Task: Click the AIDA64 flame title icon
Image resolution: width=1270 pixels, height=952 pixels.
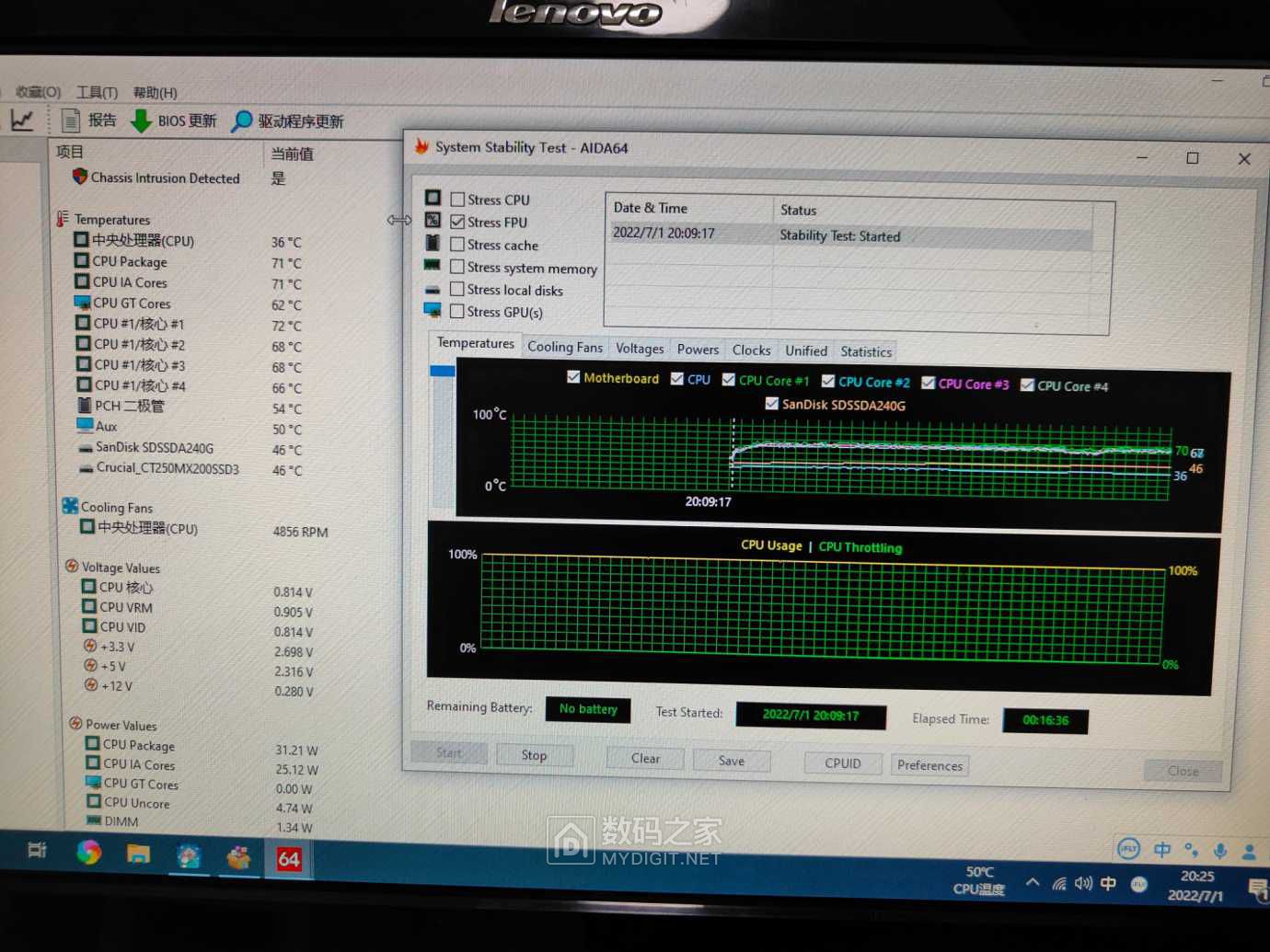Action: (421, 146)
